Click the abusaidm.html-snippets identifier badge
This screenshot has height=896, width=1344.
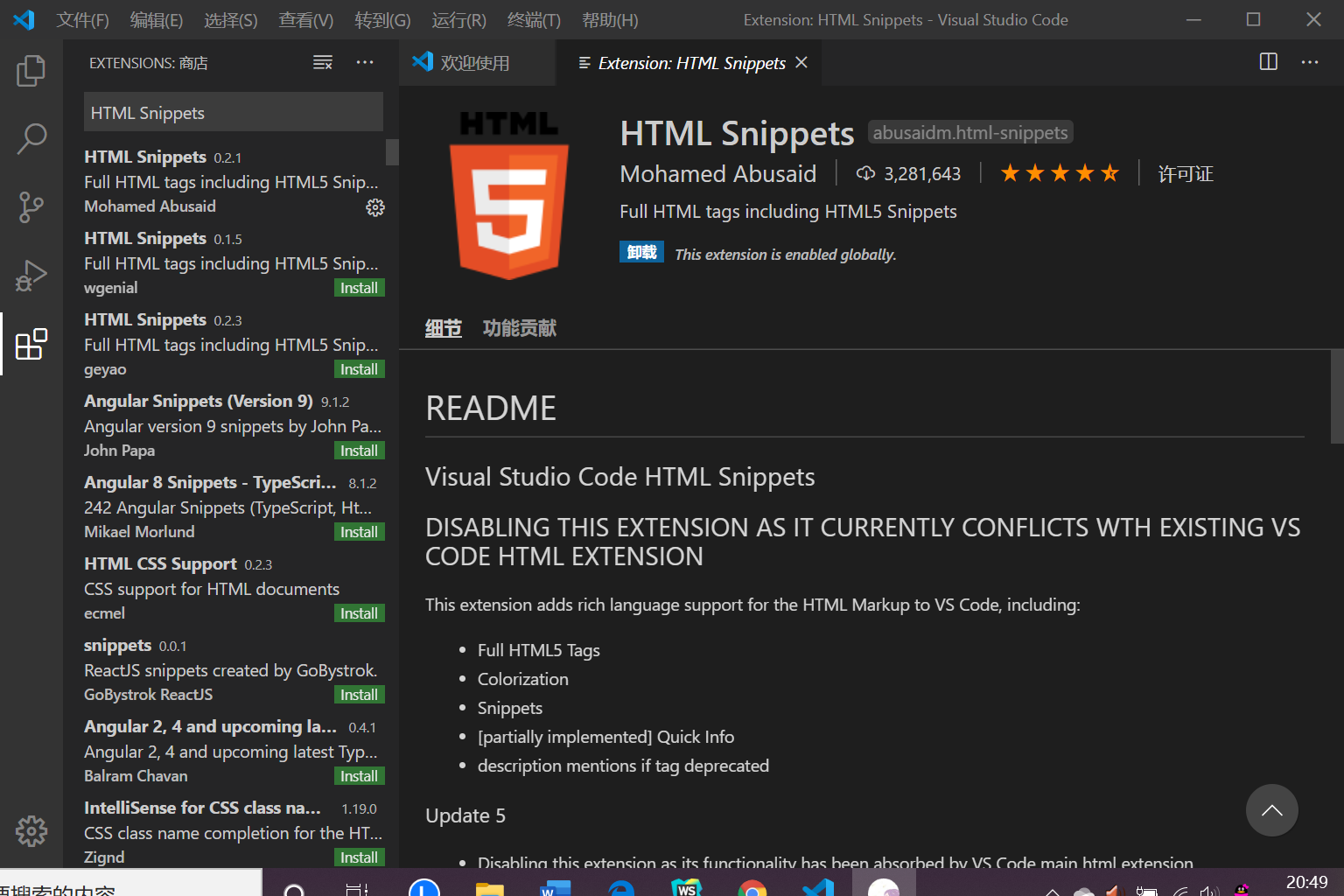pyautogui.click(x=970, y=132)
